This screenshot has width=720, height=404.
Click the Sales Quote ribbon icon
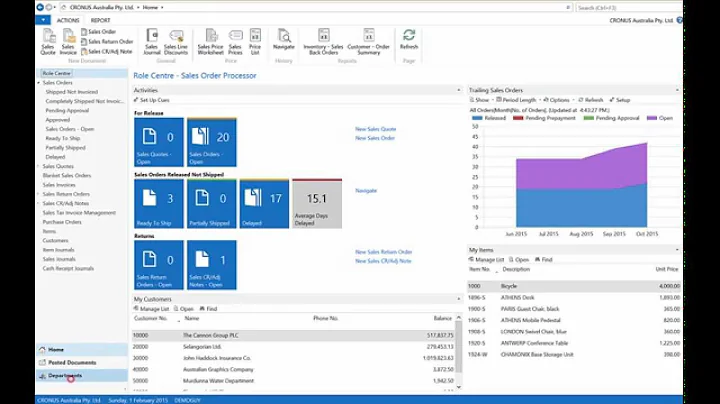coord(48,41)
